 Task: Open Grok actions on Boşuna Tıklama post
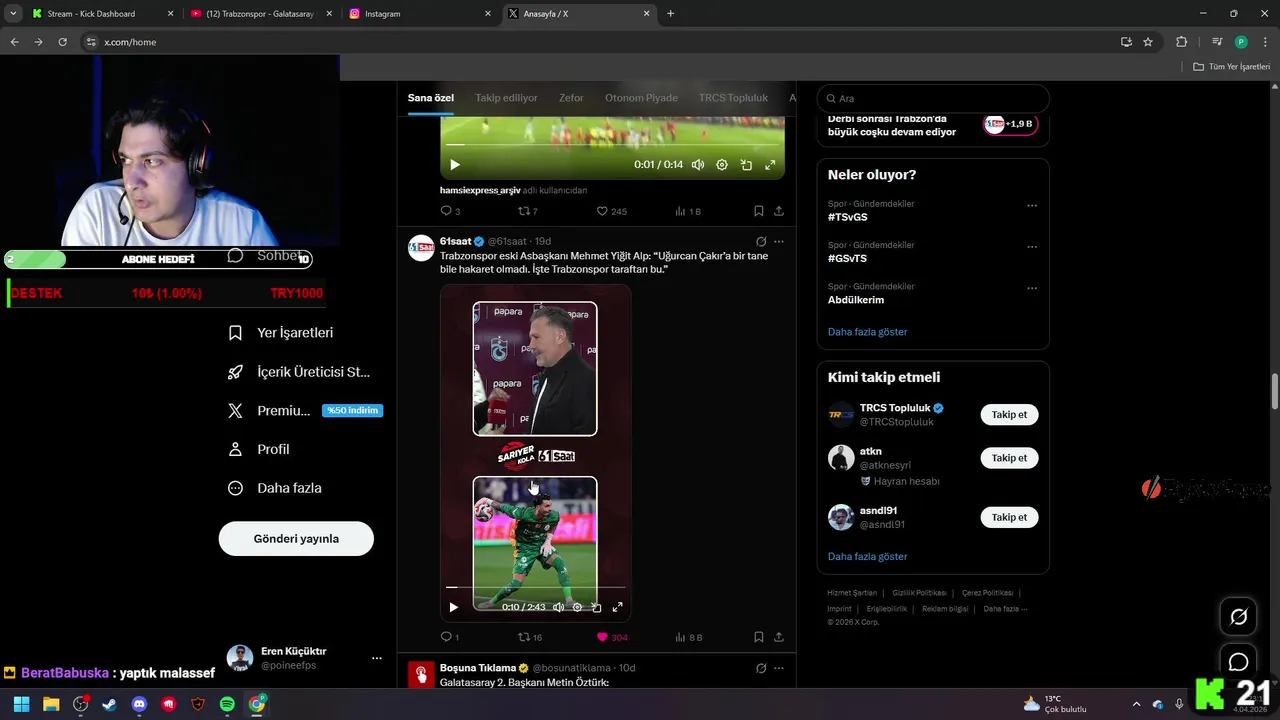[761, 668]
